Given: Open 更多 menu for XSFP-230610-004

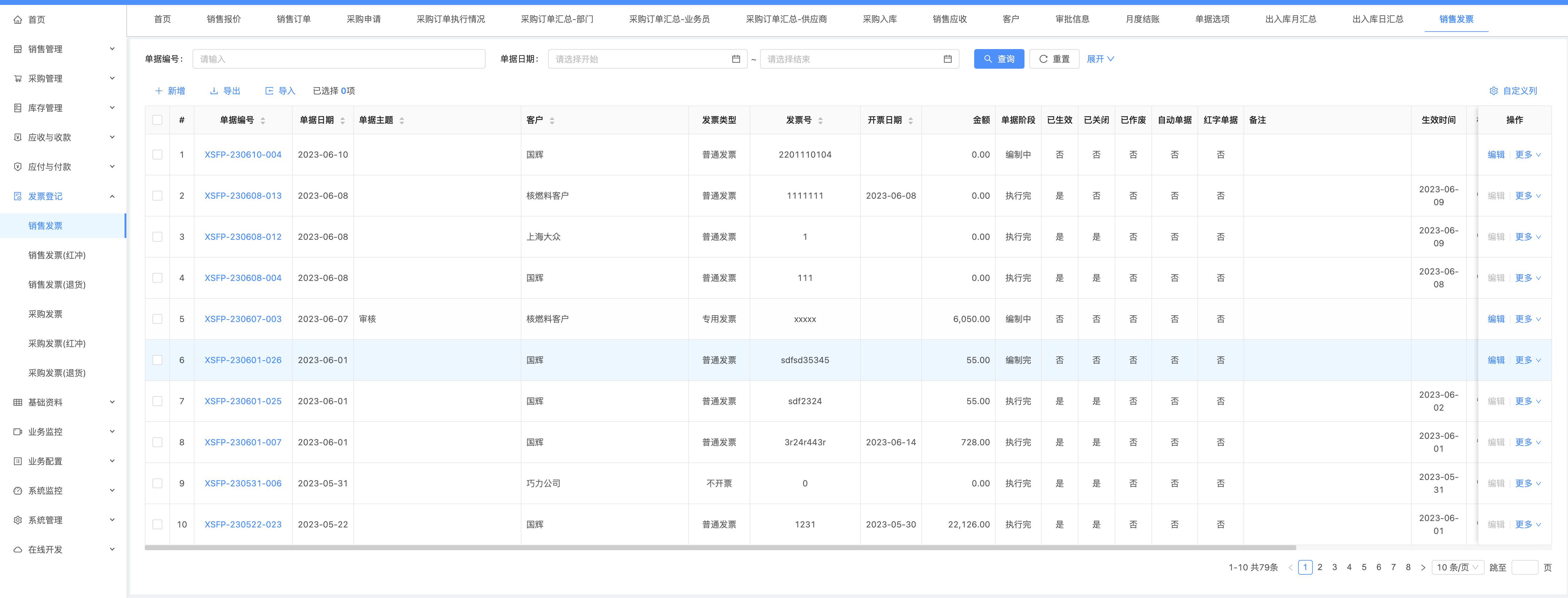Looking at the screenshot, I should [x=1528, y=155].
